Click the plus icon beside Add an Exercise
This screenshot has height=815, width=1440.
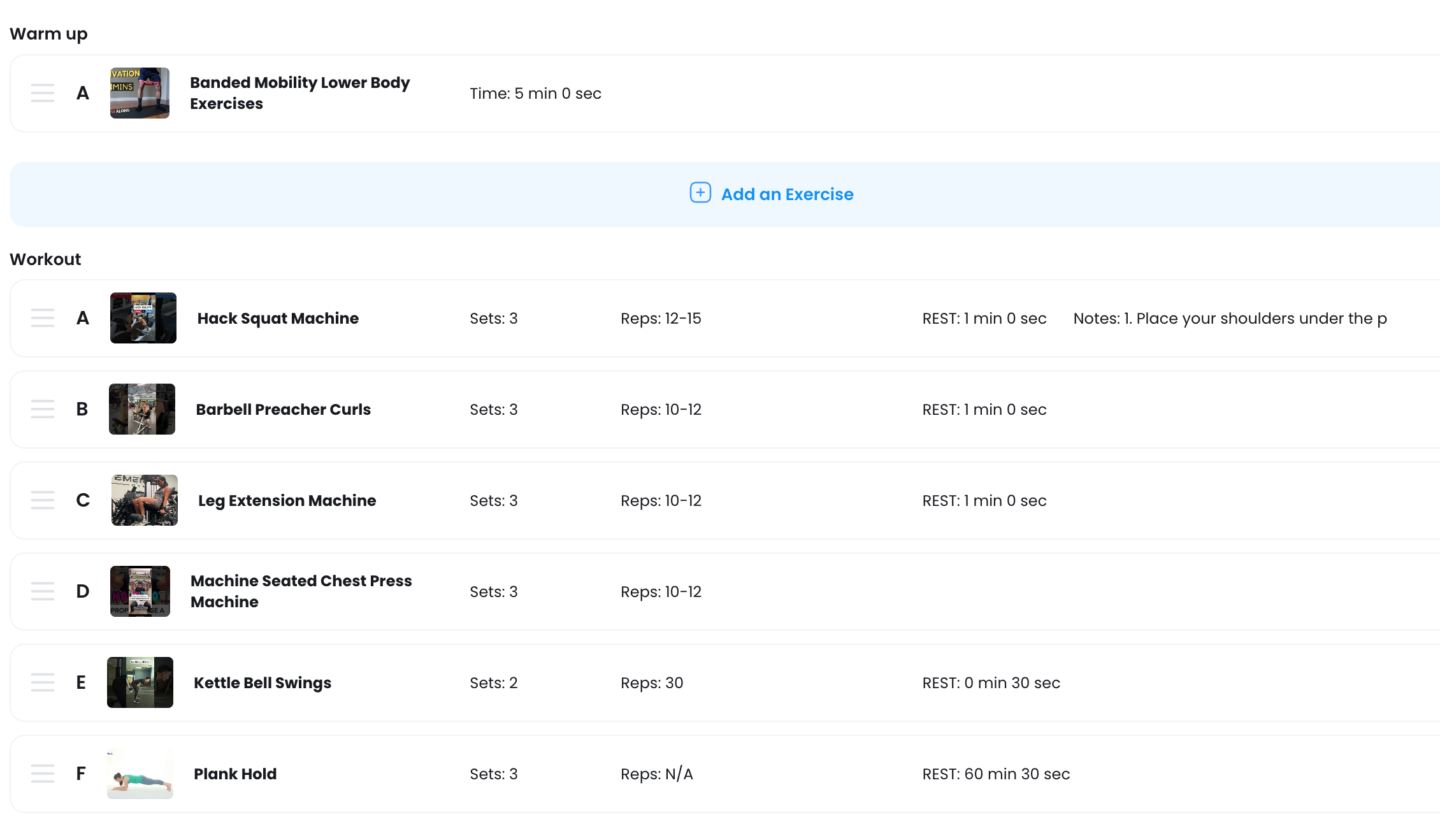pyautogui.click(x=700, y=193)
